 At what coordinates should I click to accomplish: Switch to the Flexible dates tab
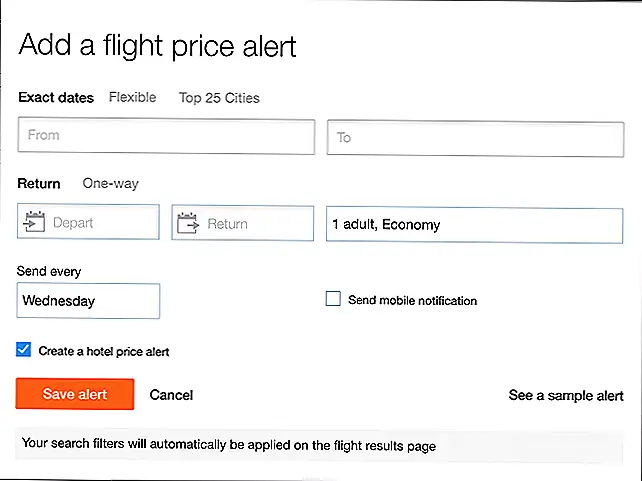pos(132,97)
